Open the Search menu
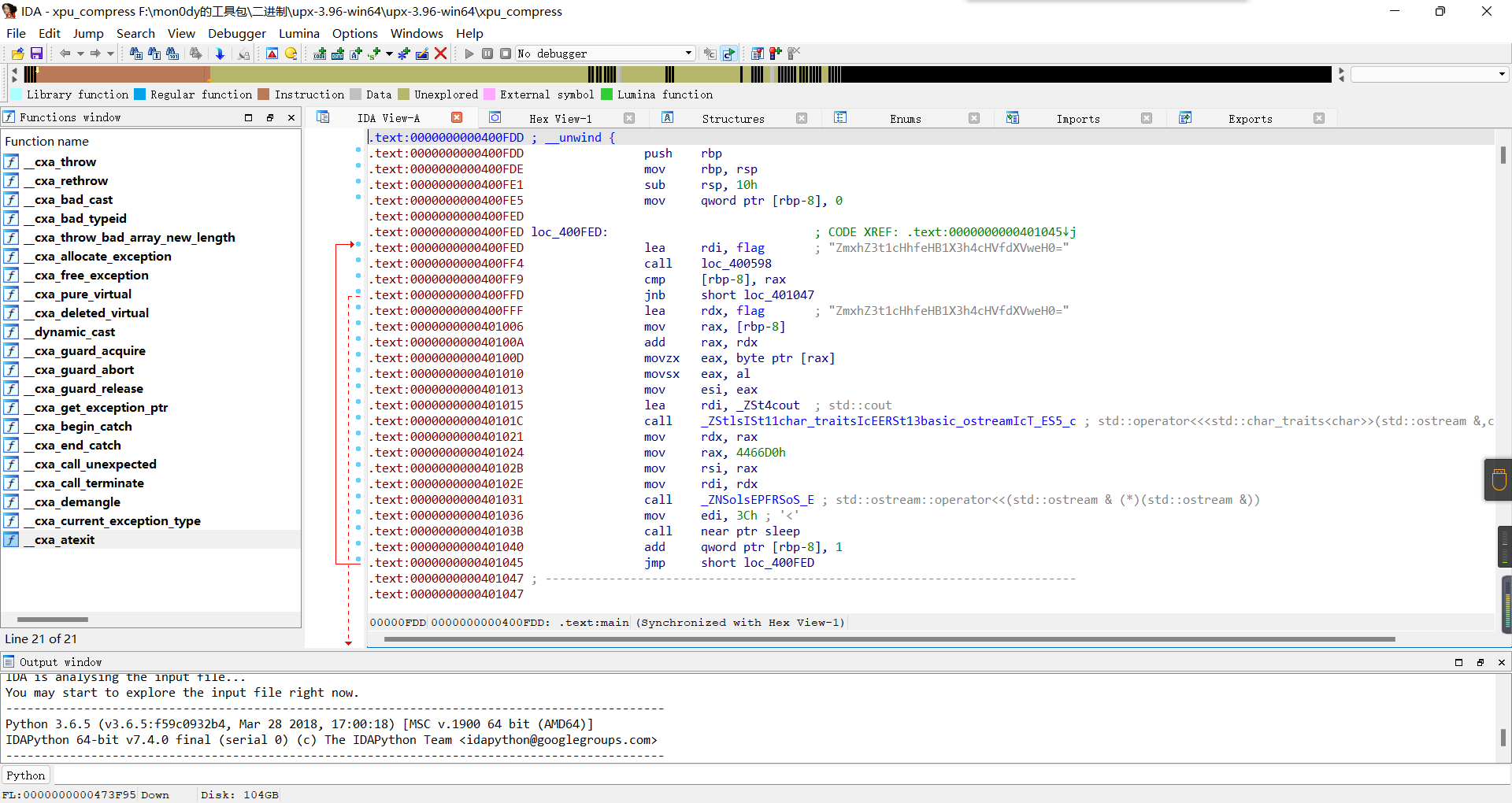Viewport: 1512px width, 803px height. [x=135, y=33]
